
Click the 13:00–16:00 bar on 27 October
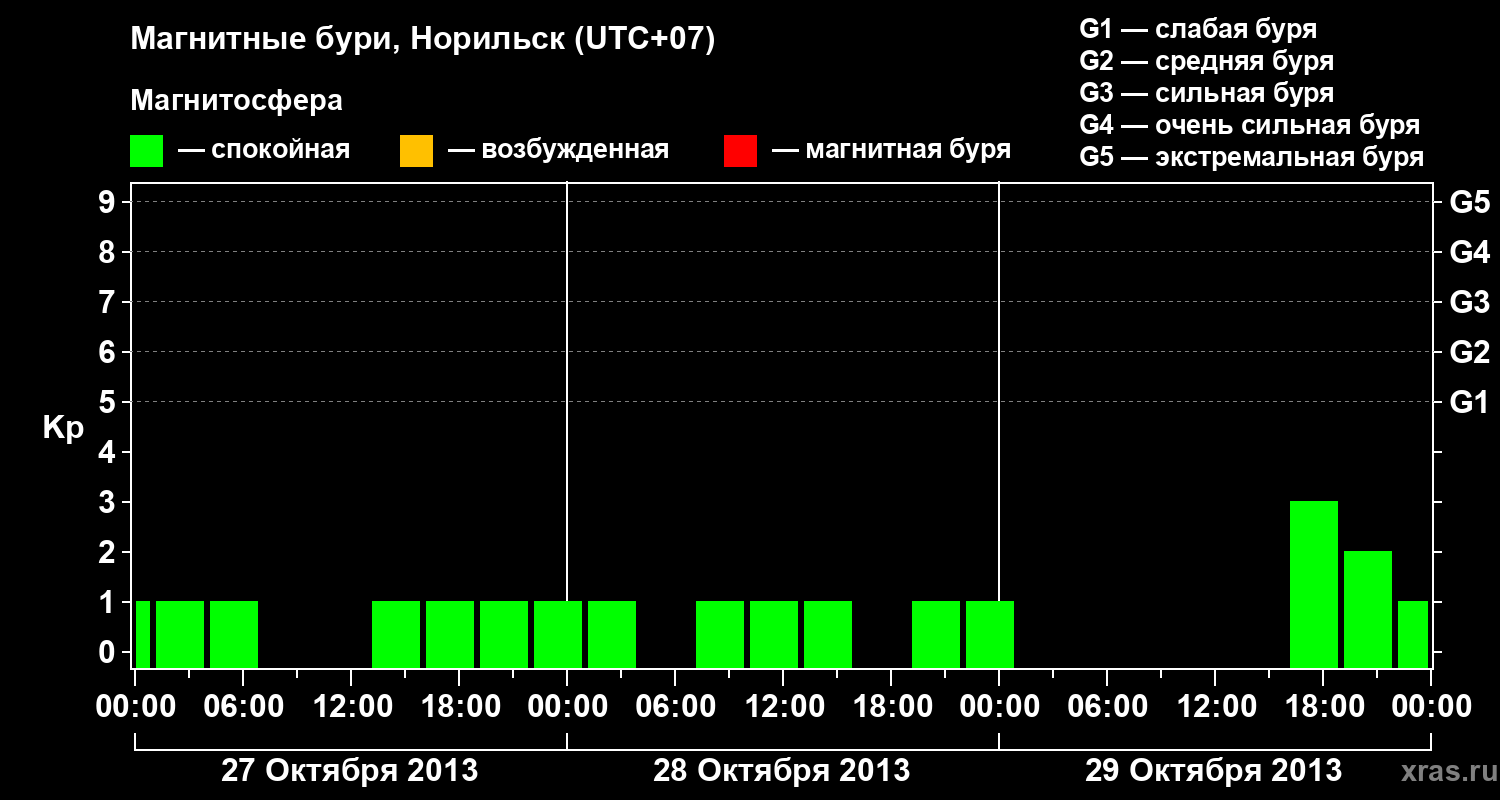coord(396,634)
